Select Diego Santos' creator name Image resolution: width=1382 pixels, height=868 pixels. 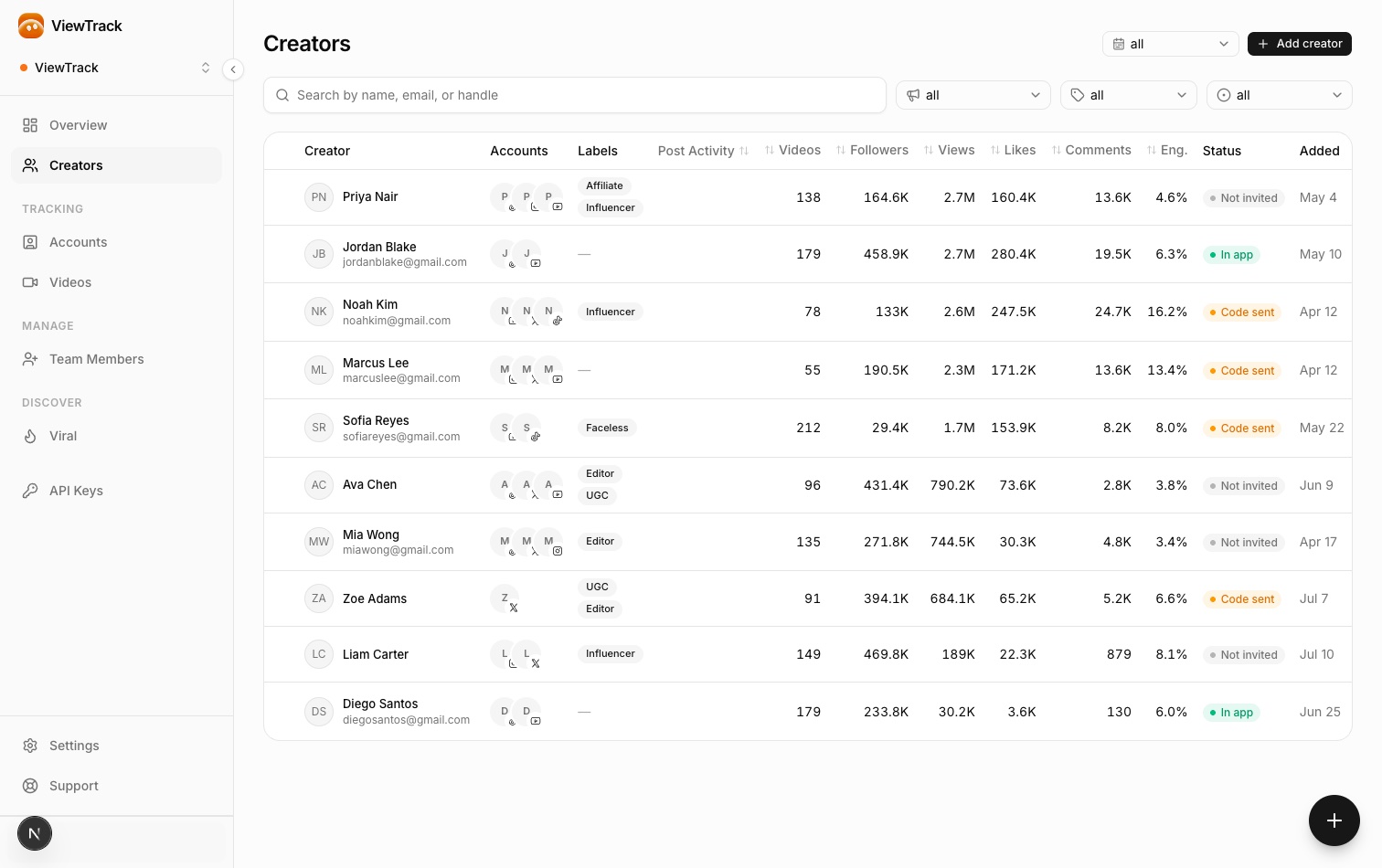pyautogui.click(x=380, y=704)
